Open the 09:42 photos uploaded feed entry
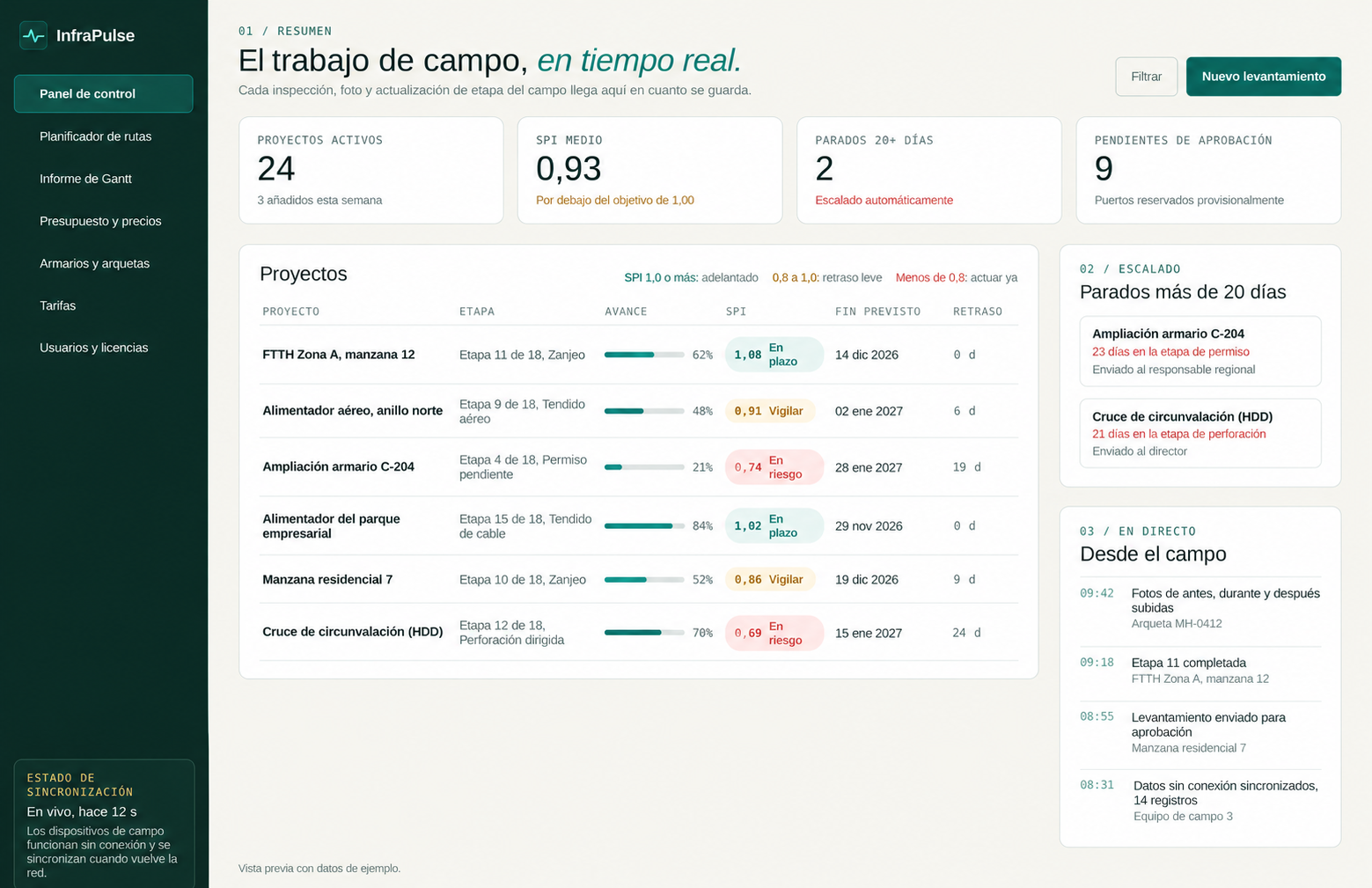Viewport: 1372px width, 888px height. [x=1200, y=607]
